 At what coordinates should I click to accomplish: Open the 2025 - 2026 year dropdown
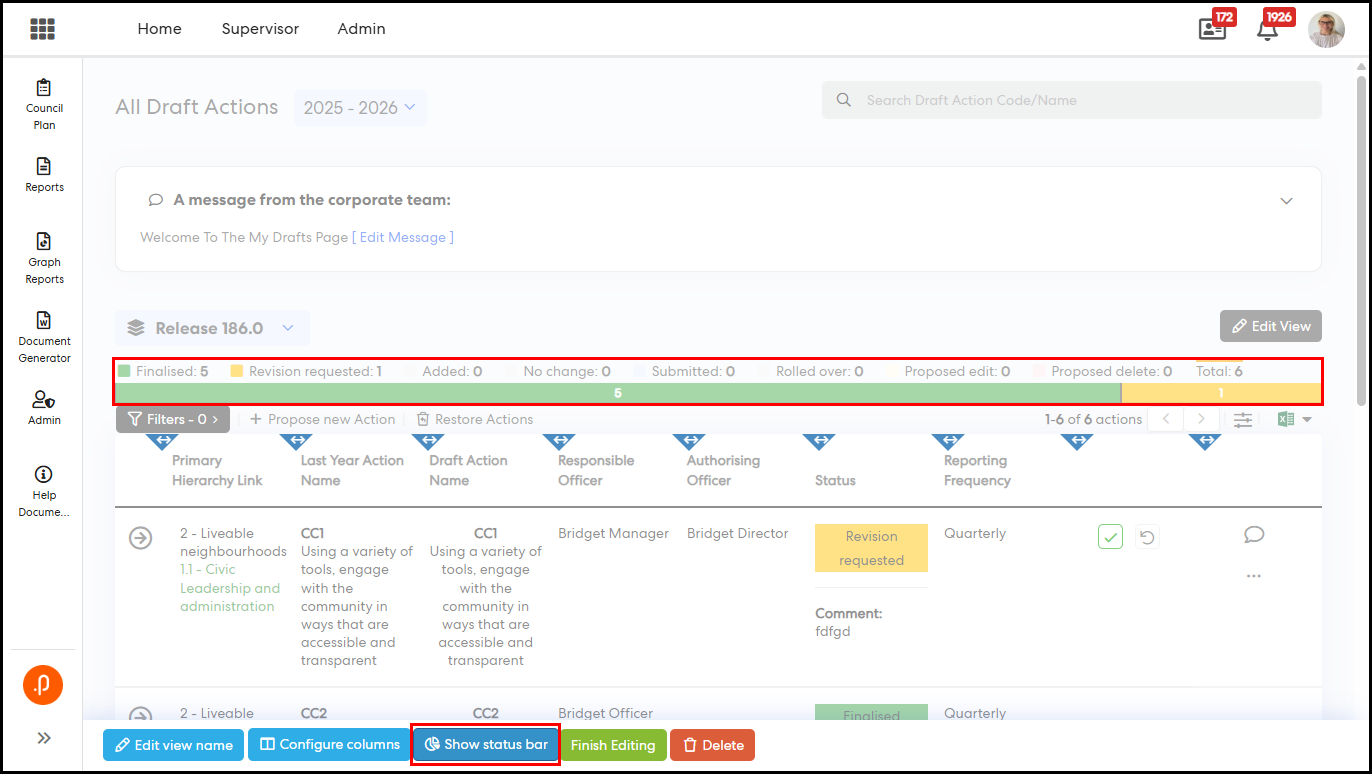click(359, 108)
